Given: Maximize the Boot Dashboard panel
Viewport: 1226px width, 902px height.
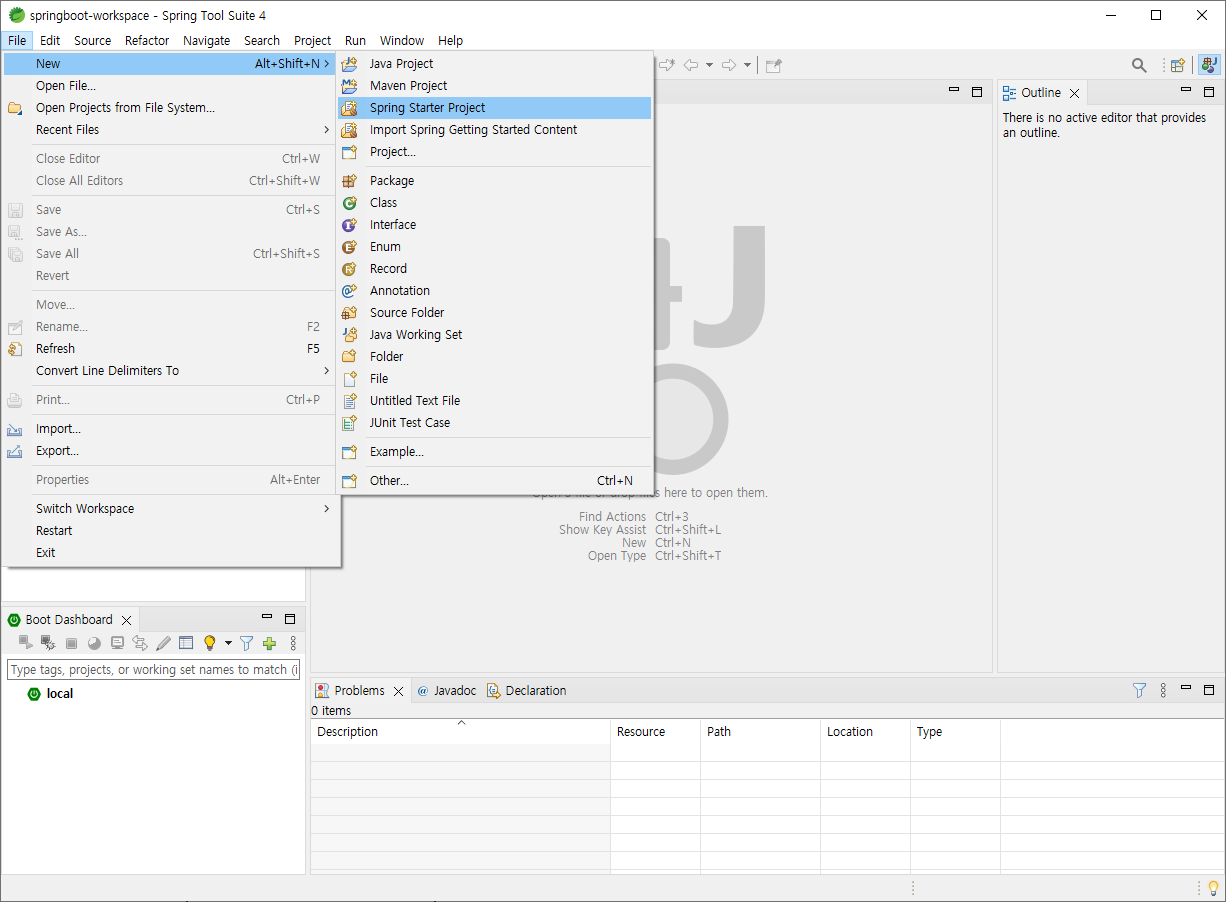Looking at the screenshot, I should (x=290, y=619).
